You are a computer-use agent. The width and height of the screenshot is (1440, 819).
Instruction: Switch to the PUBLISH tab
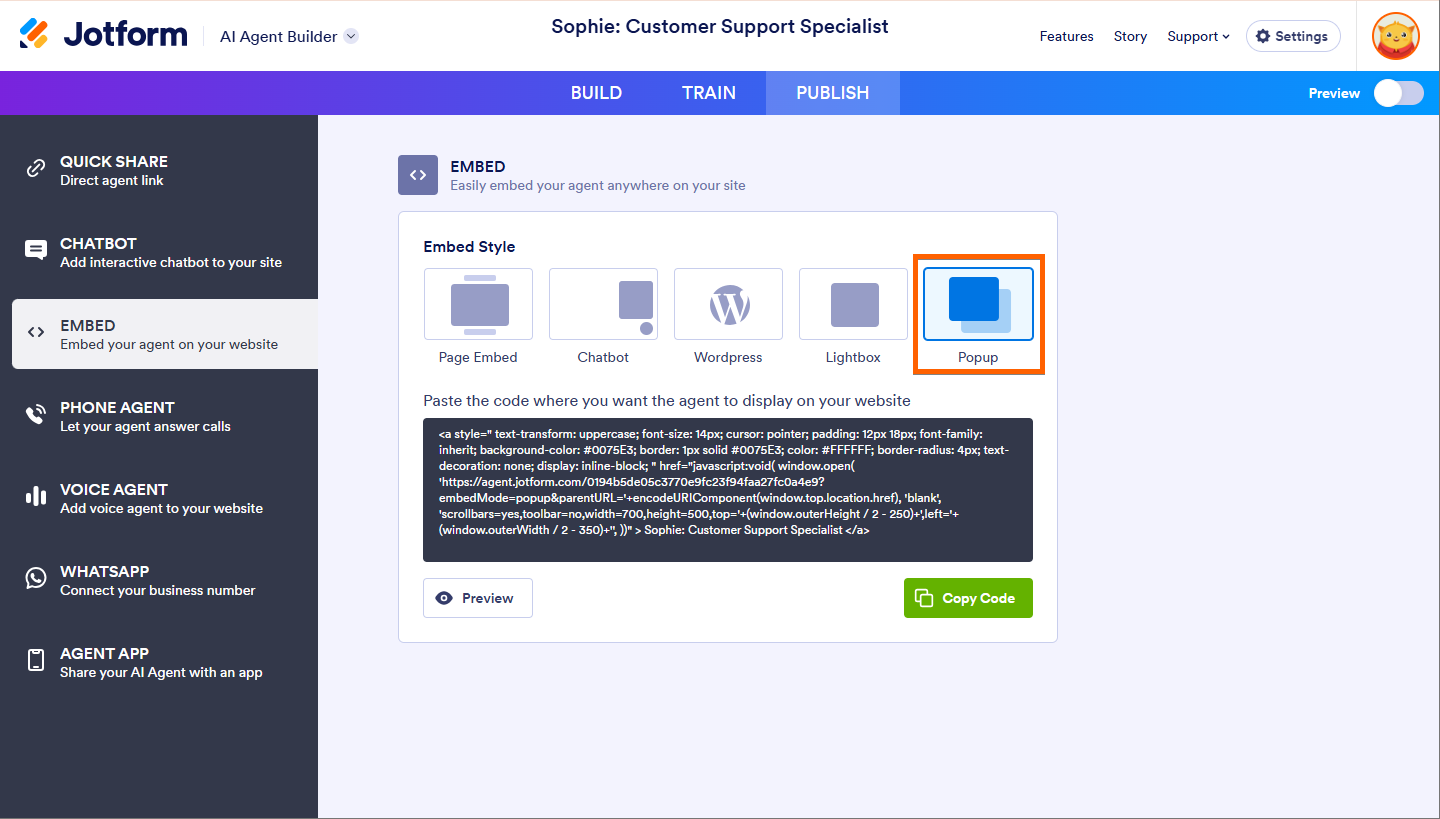point(833,93)
